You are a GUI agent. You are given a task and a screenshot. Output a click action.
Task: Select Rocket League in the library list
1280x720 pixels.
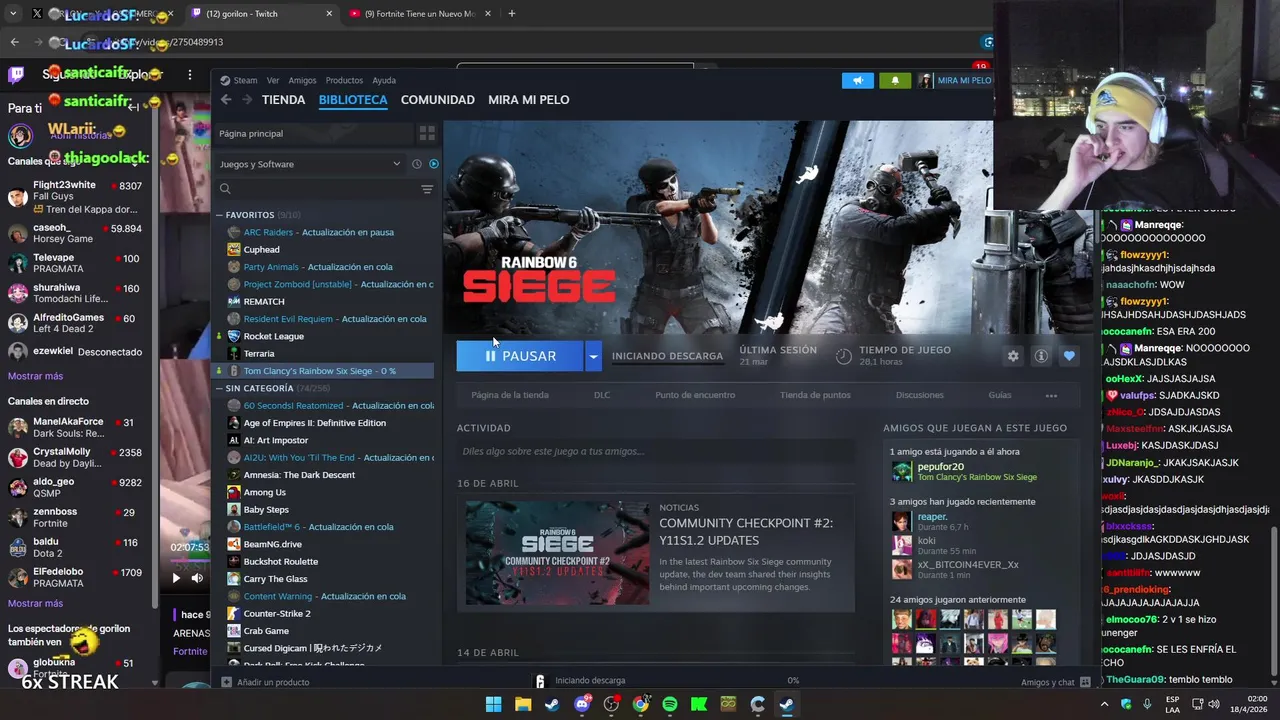click(x=273, y=336)
